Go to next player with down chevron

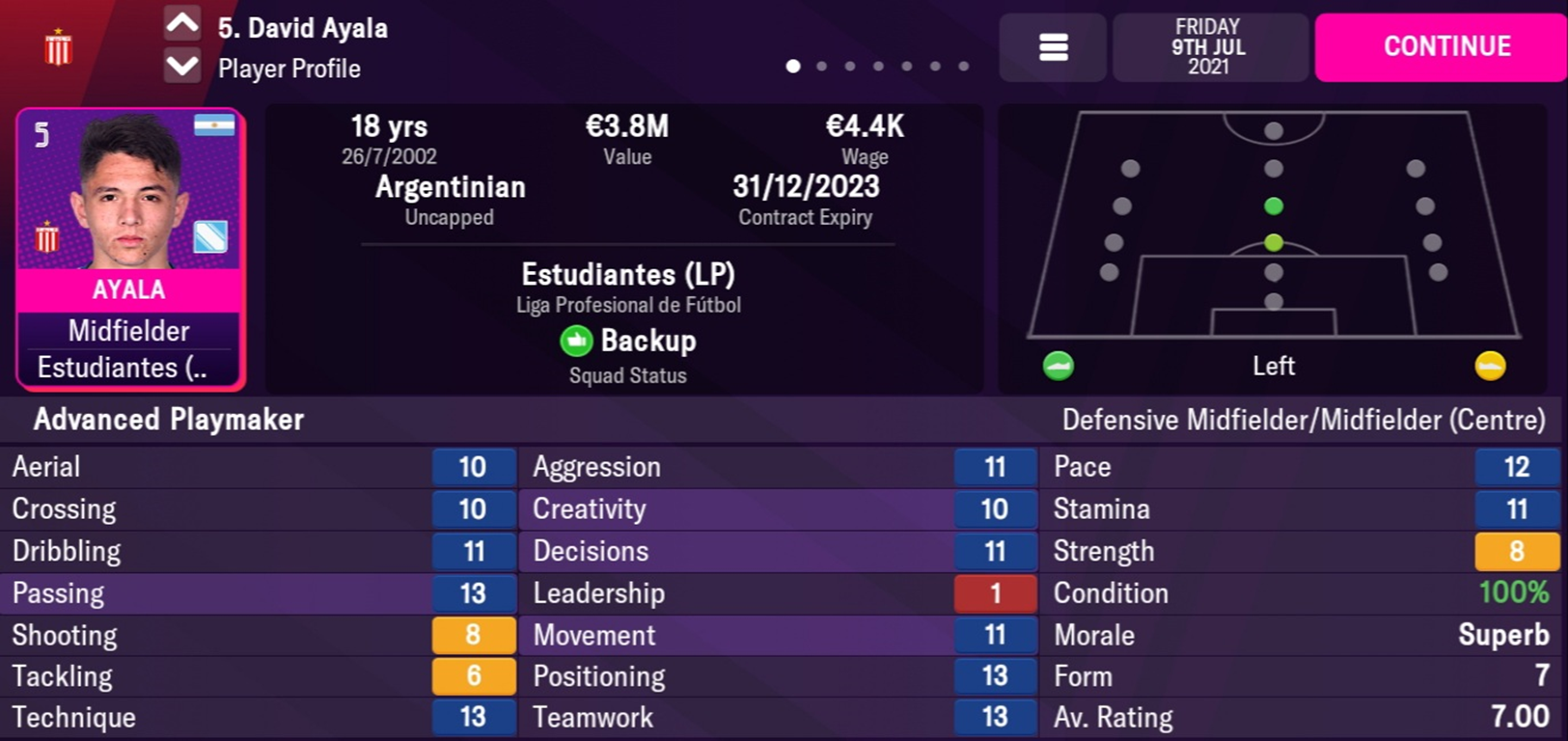182,68
